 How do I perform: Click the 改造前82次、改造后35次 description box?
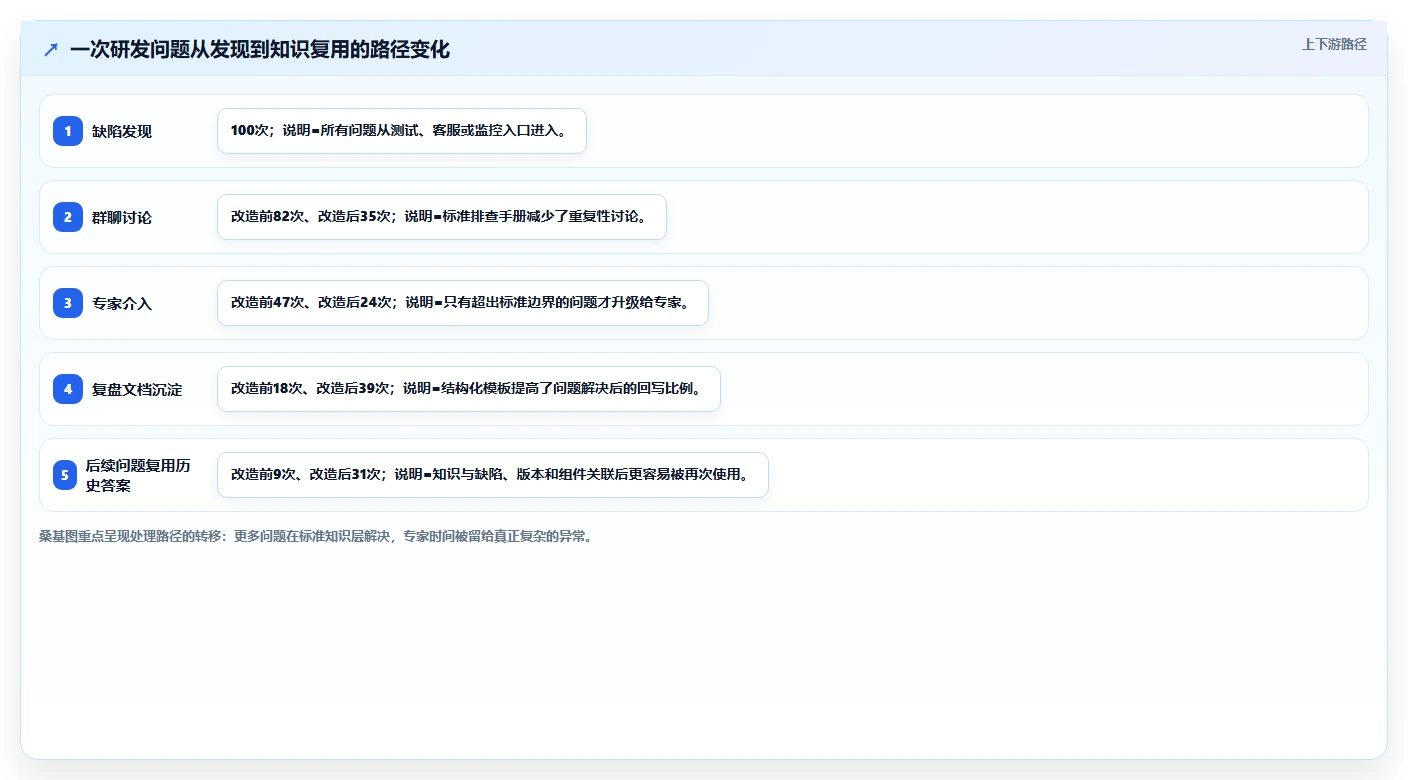[442, 217]
